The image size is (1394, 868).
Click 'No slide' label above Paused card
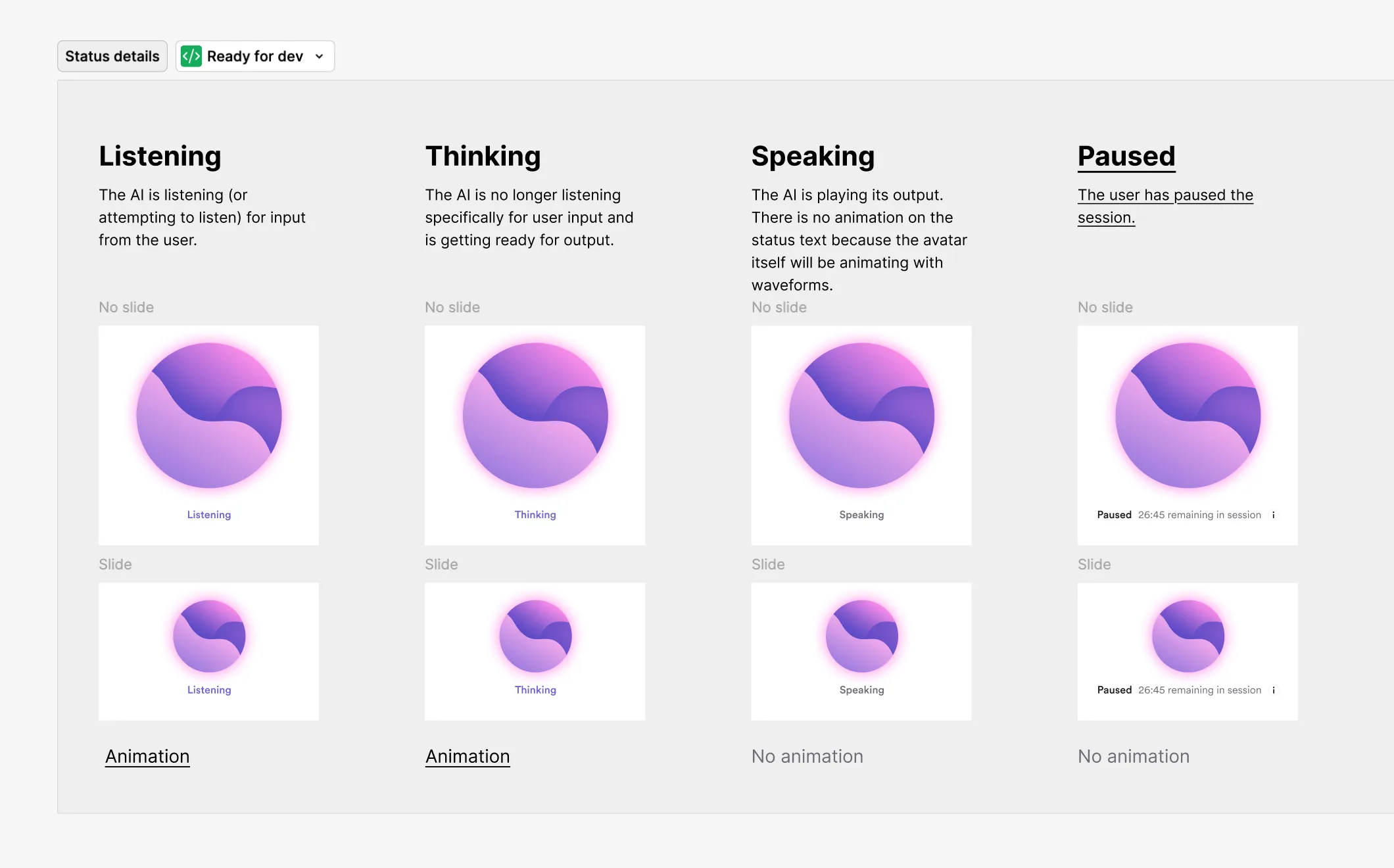1105,307
